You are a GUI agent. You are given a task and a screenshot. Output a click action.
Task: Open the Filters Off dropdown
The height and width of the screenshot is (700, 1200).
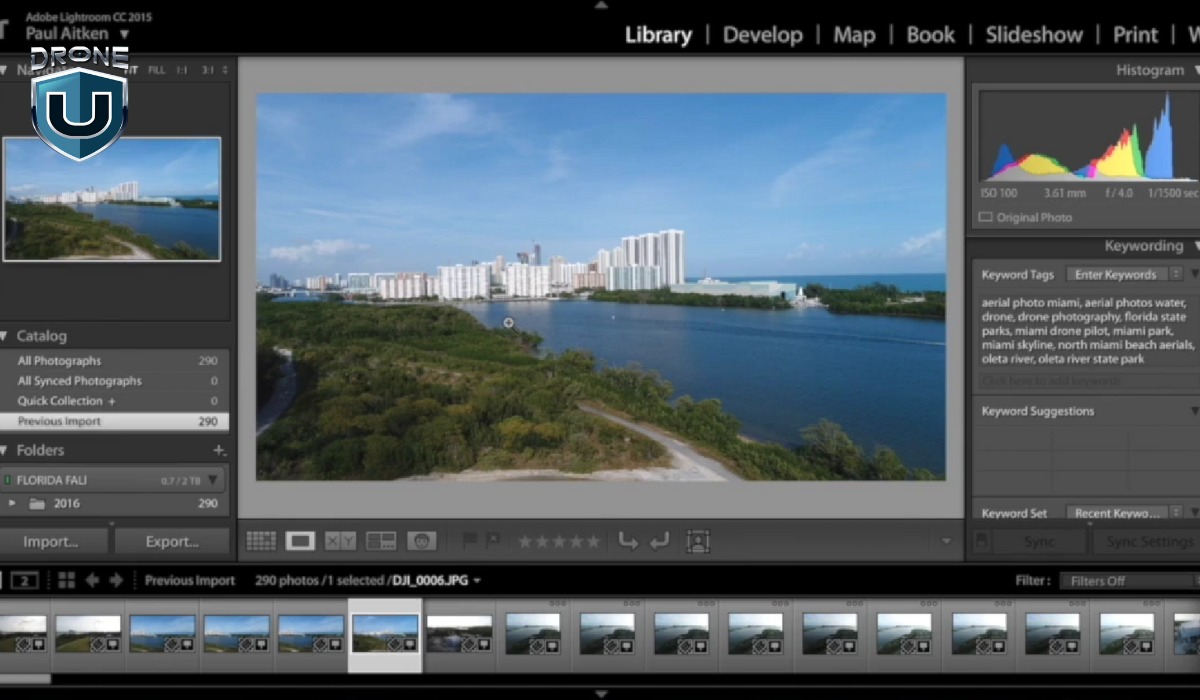pos(1126,580)
